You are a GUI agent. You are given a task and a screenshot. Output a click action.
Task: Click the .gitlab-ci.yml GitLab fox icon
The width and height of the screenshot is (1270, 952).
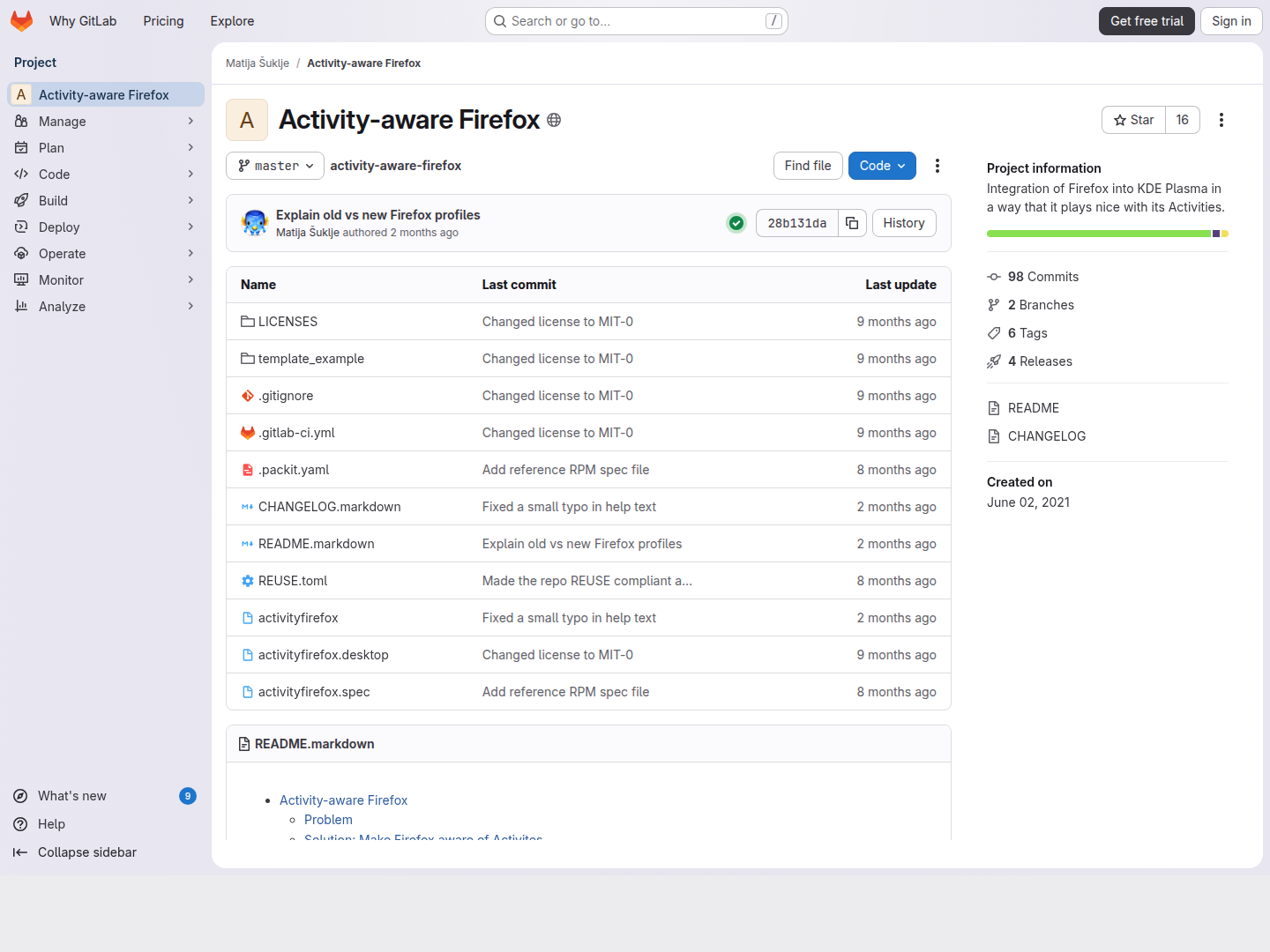click(x=248, y=433)
